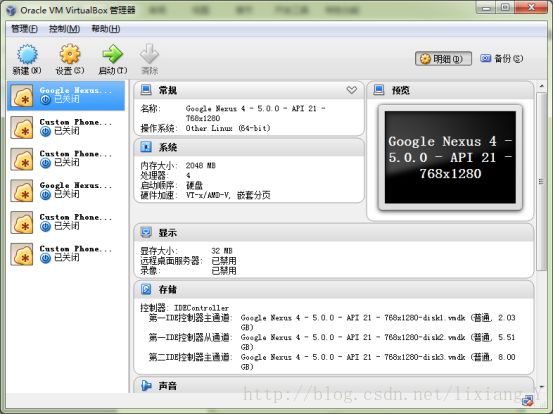Click the 存储 (Storage) section icon

pos(146,289)
